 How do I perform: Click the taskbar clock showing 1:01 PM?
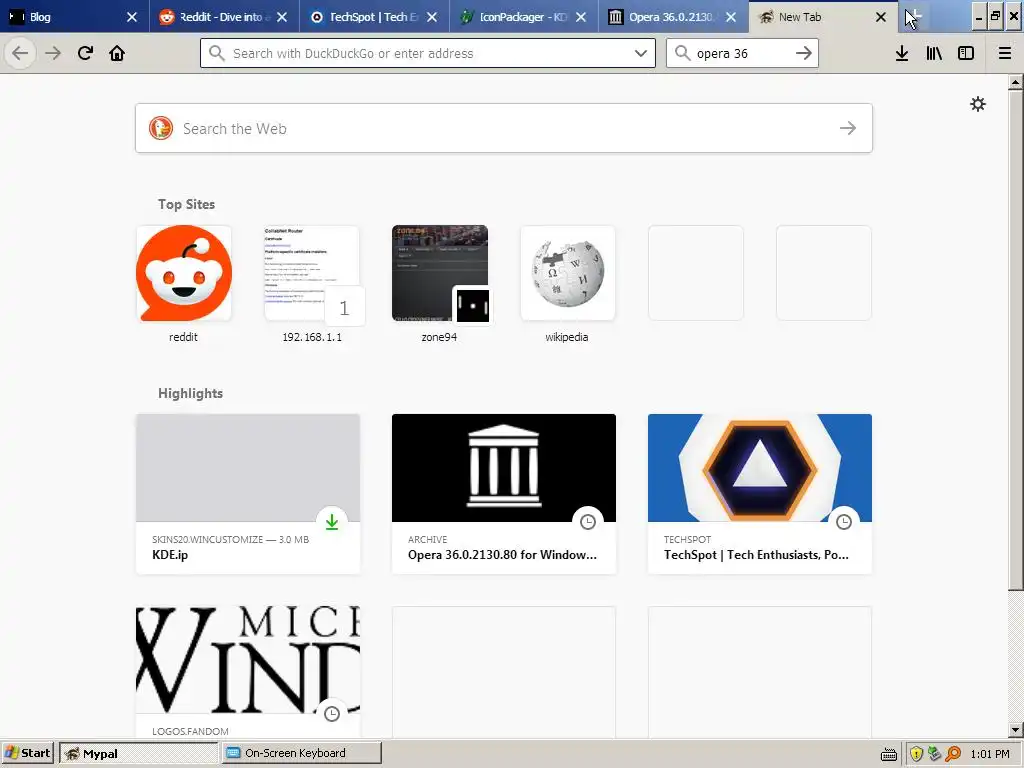point(990,754)
